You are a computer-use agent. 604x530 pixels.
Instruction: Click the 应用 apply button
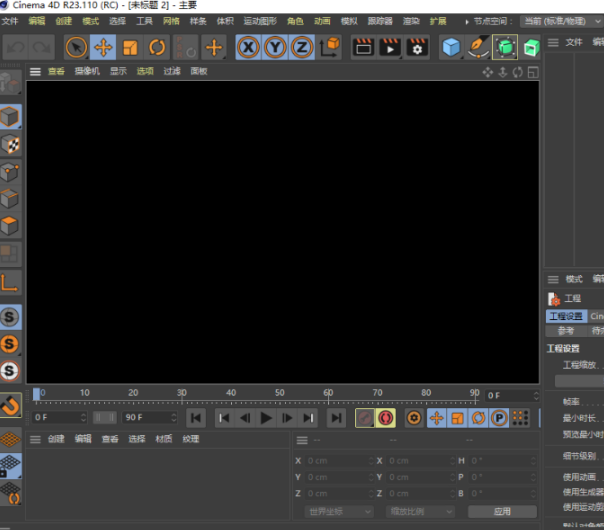tap(502, 512)
